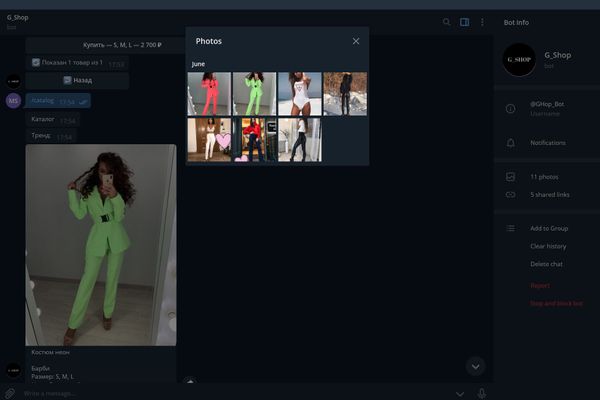600x400 pixels.
Task: Close the Photos dialog
Action: point(355,41)
